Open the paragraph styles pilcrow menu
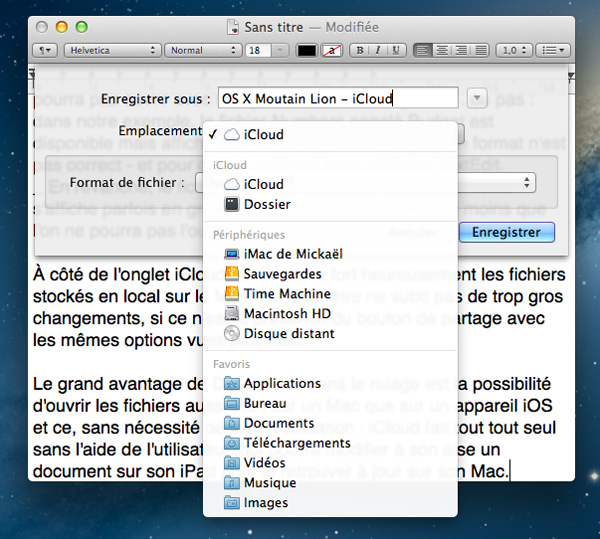The image size is (600, 539). [x=45, y=50]
